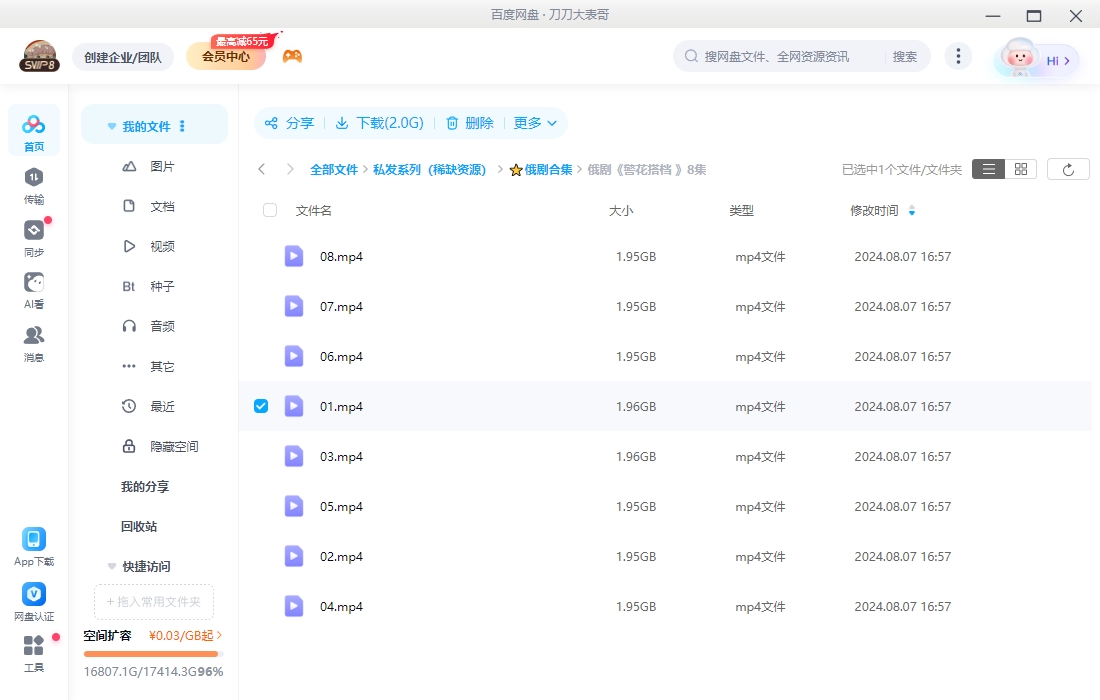Switch to grid view layout

point(1019,168)
